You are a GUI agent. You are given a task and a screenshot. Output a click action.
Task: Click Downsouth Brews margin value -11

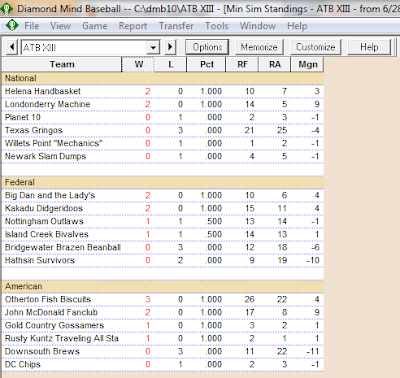coord(313,351)
